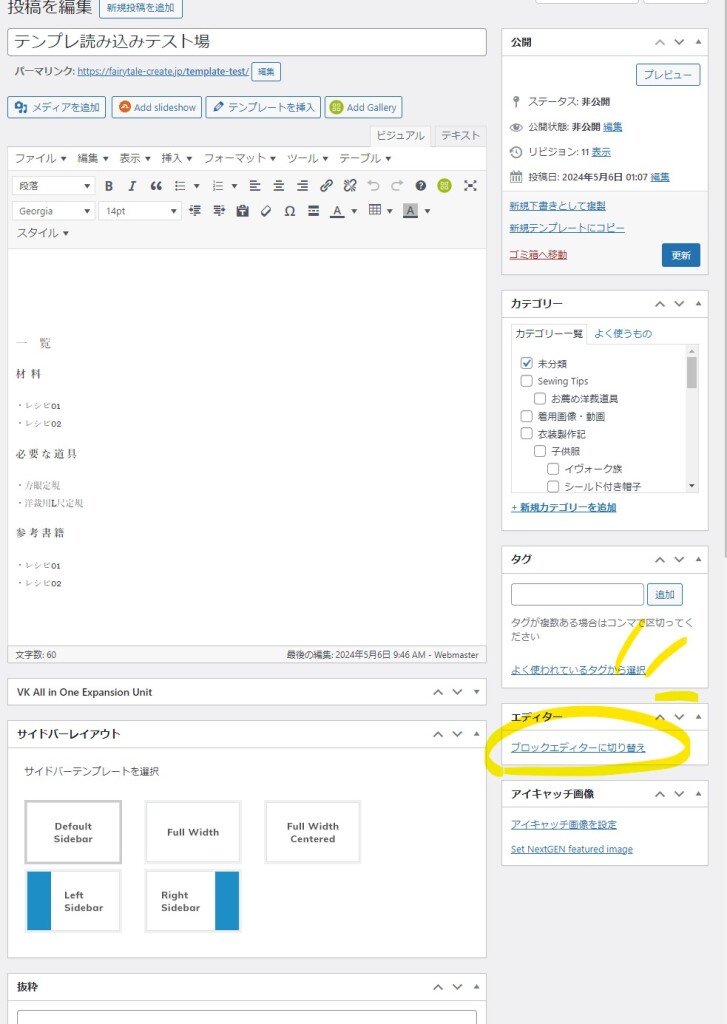727x1024 pixels.
Task: Check the Sewing Tips category
Action: click(527, 381)
